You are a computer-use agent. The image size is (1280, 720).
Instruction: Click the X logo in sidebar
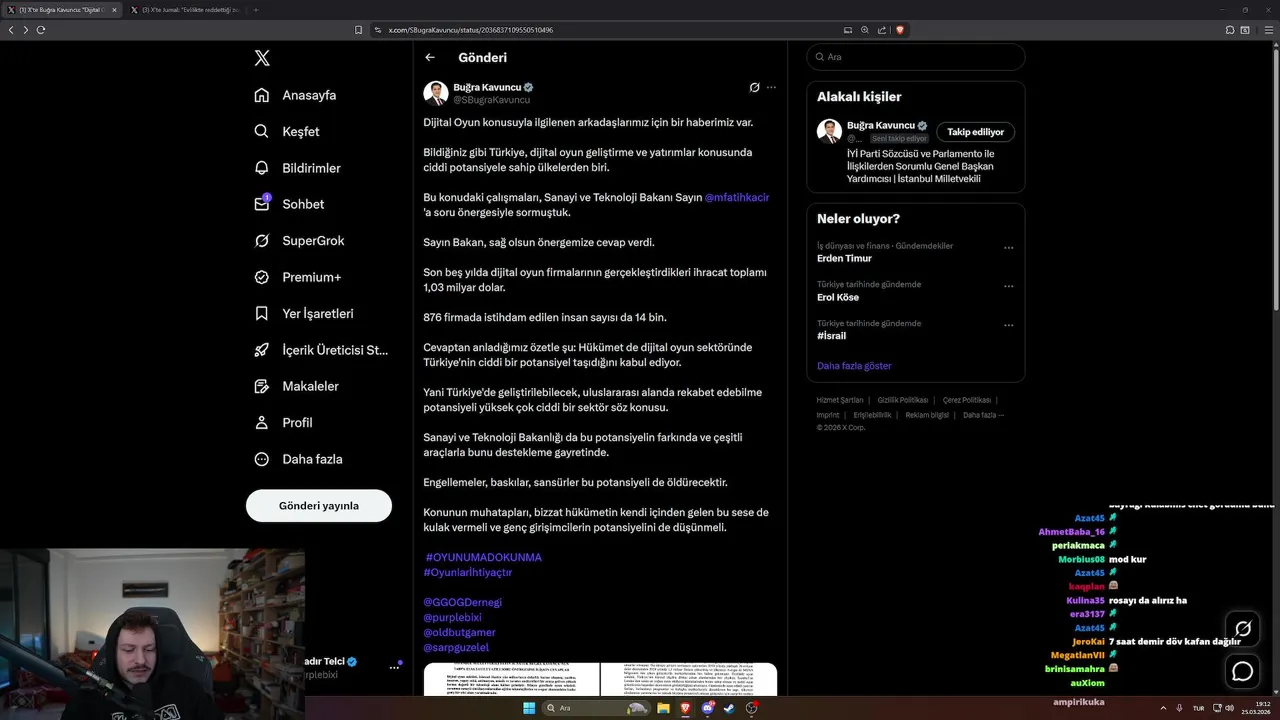click(262, 58)
